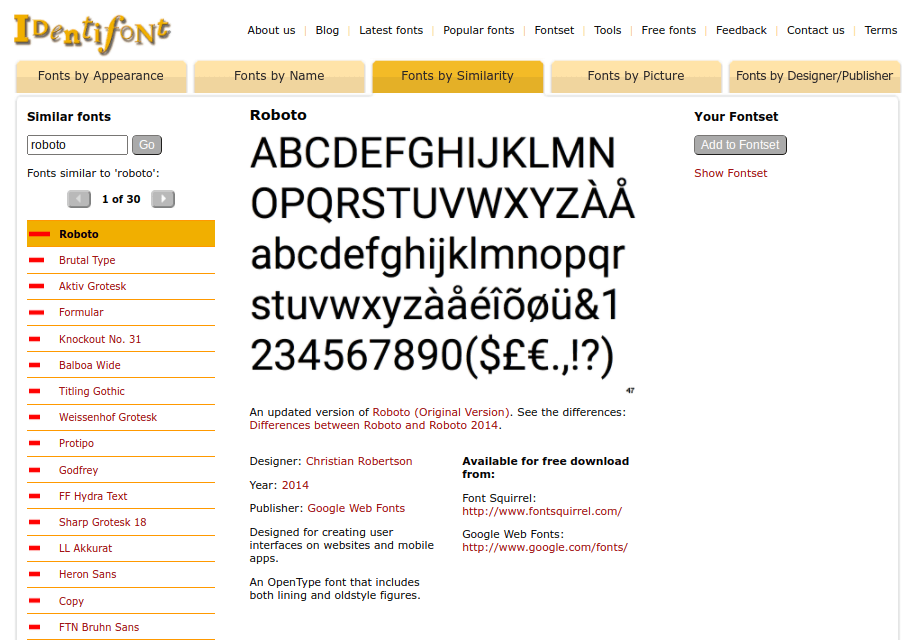Visit the fontsquirrel.com download link
This screenshot has width=915, height=640.
pyautogui.click(x=542, y=512)
